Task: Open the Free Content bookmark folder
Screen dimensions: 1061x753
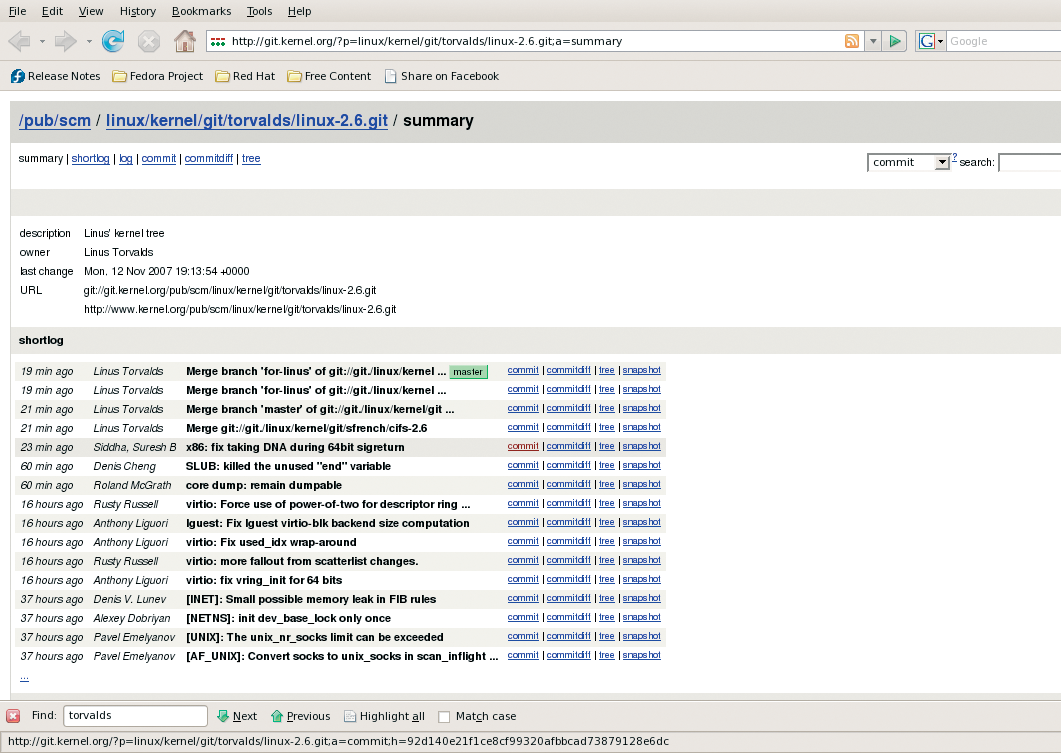Action: pos(329,76)
